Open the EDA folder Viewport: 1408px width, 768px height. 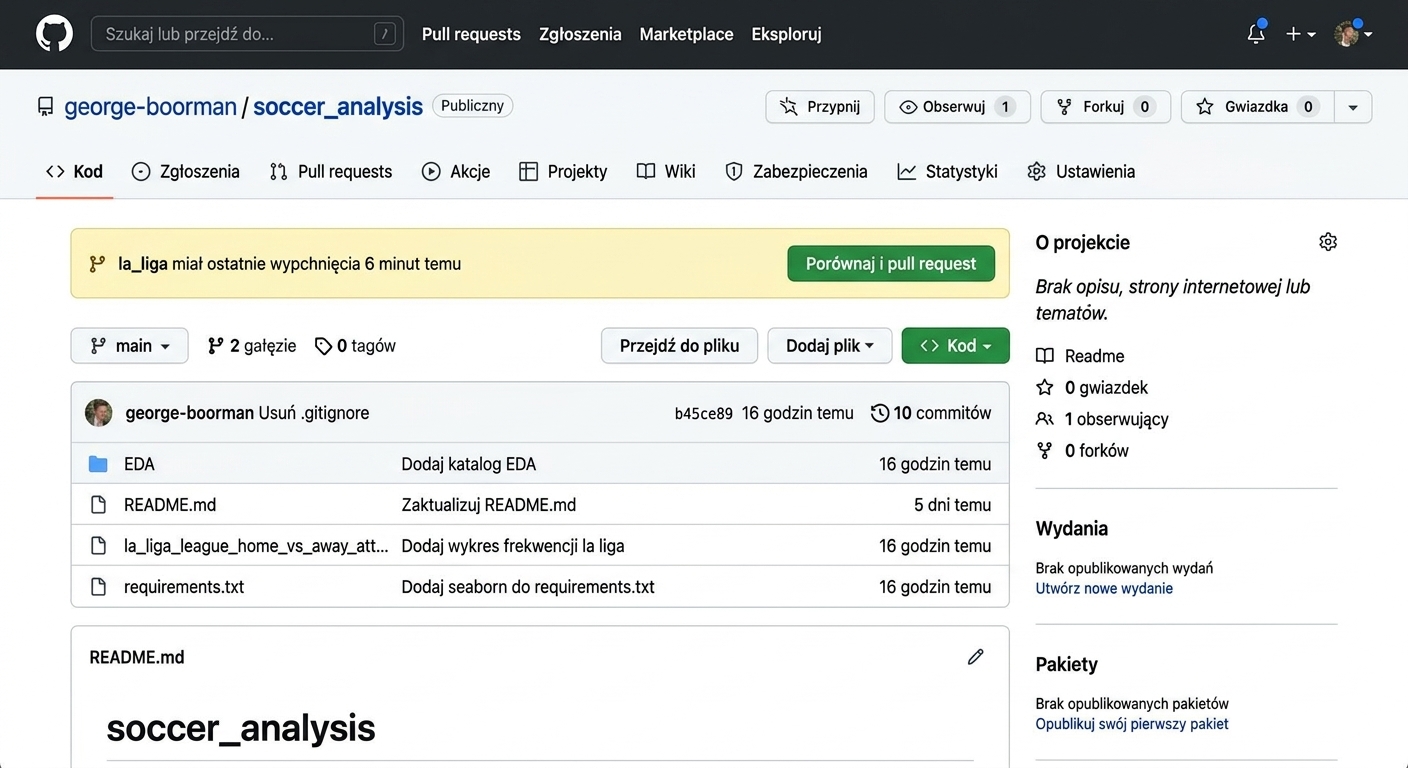[139, 464]
